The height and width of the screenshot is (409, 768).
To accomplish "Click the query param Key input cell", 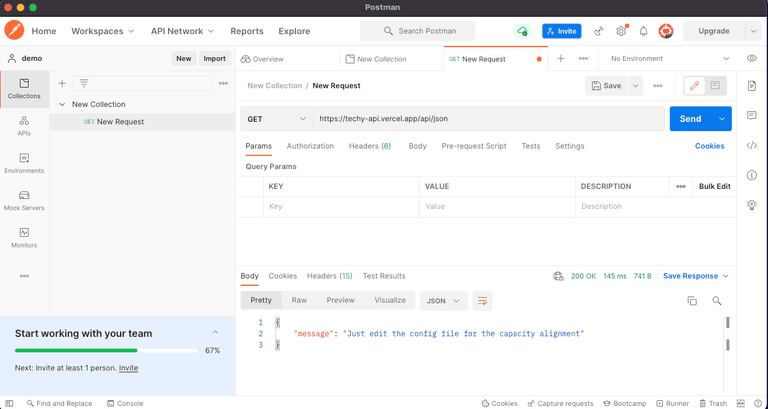I will pyautogui.click(x=341, y=207).
